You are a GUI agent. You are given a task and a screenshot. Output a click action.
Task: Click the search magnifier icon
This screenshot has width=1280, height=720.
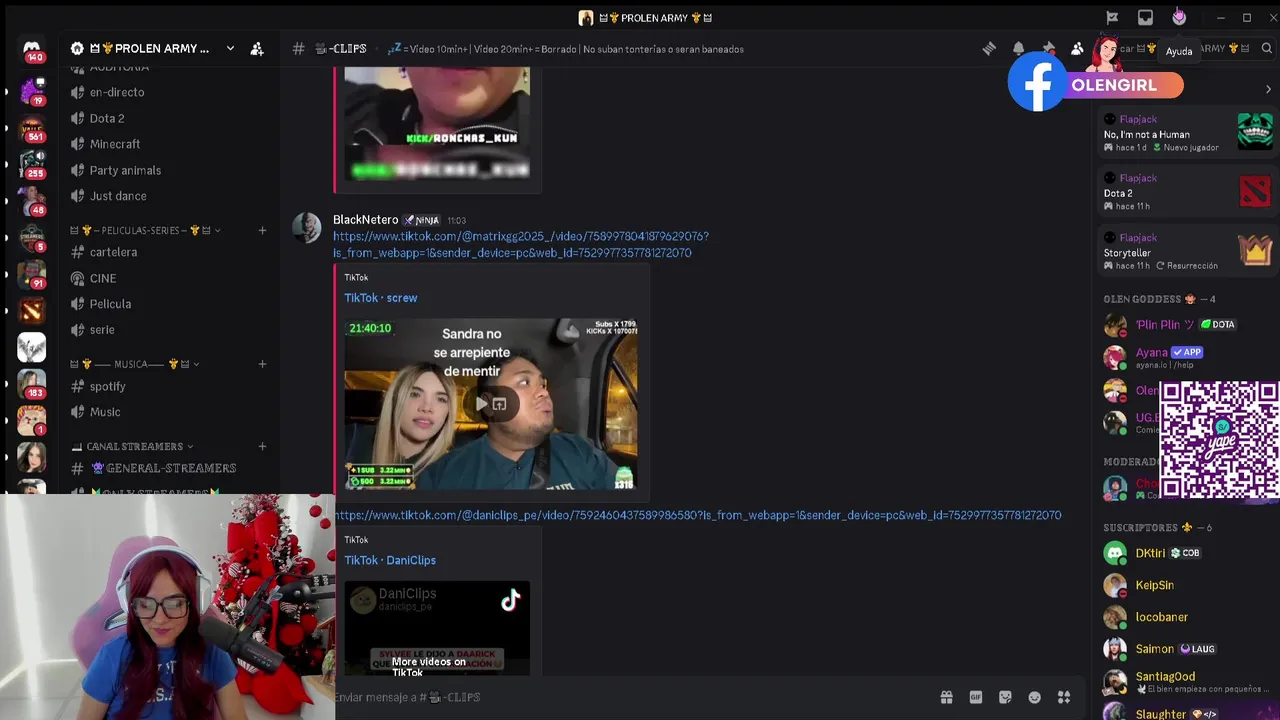tap(1266, 48)
